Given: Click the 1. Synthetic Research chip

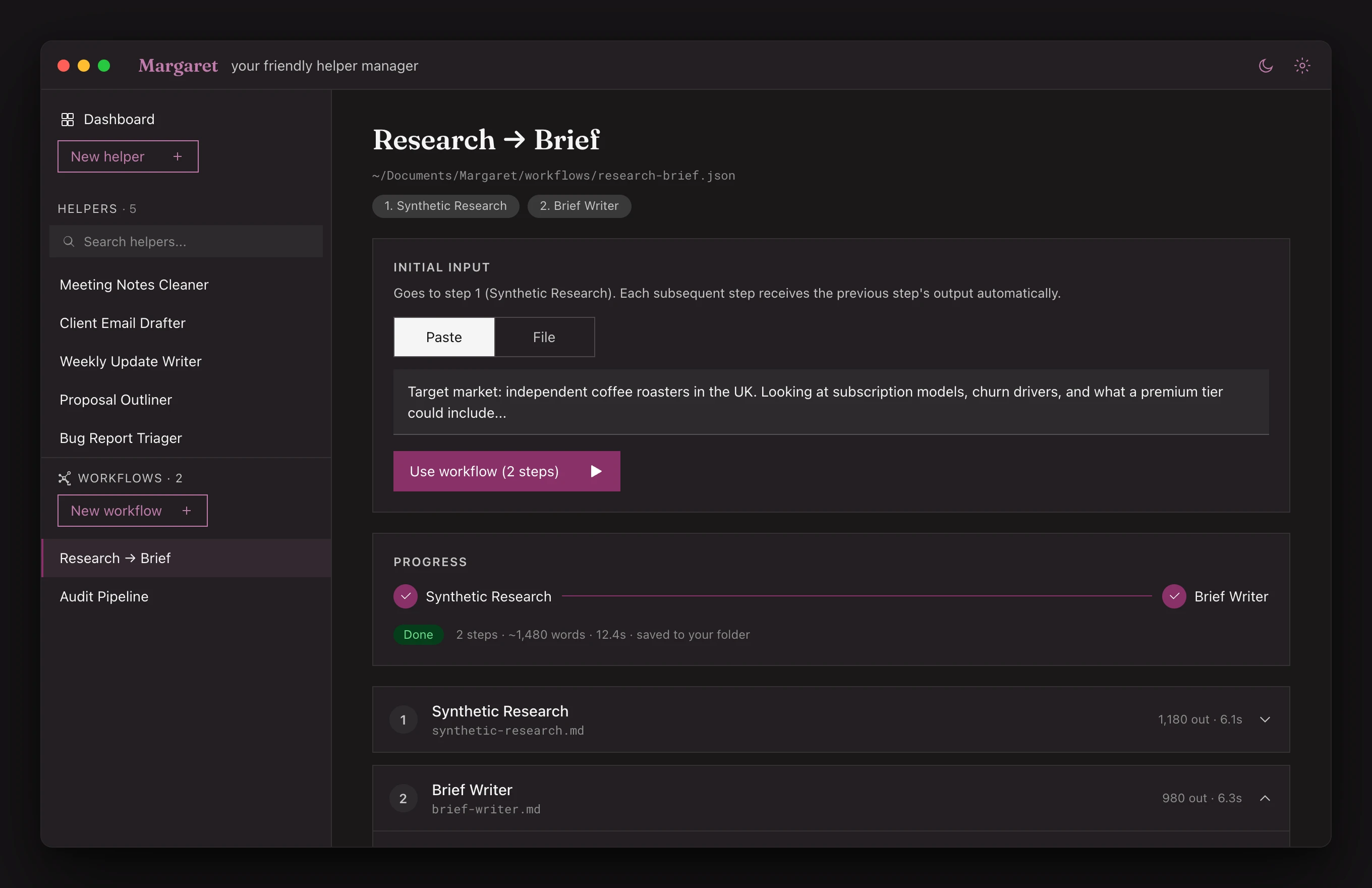Looking at the screenshot, I should 445,206.
